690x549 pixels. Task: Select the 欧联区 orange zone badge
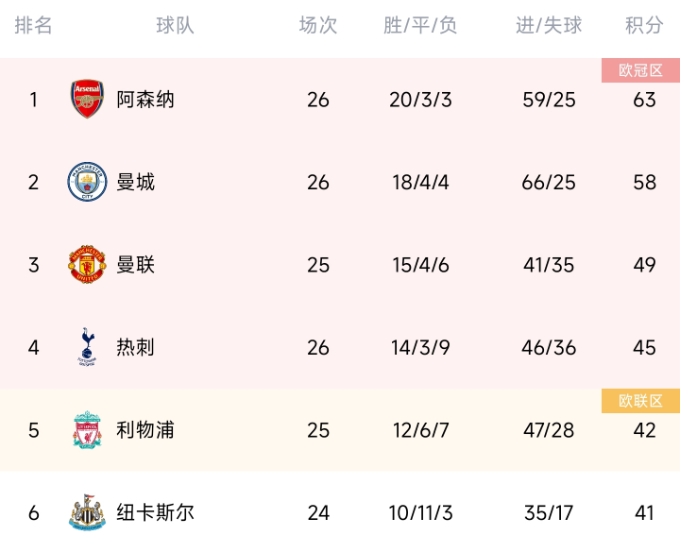641,401
